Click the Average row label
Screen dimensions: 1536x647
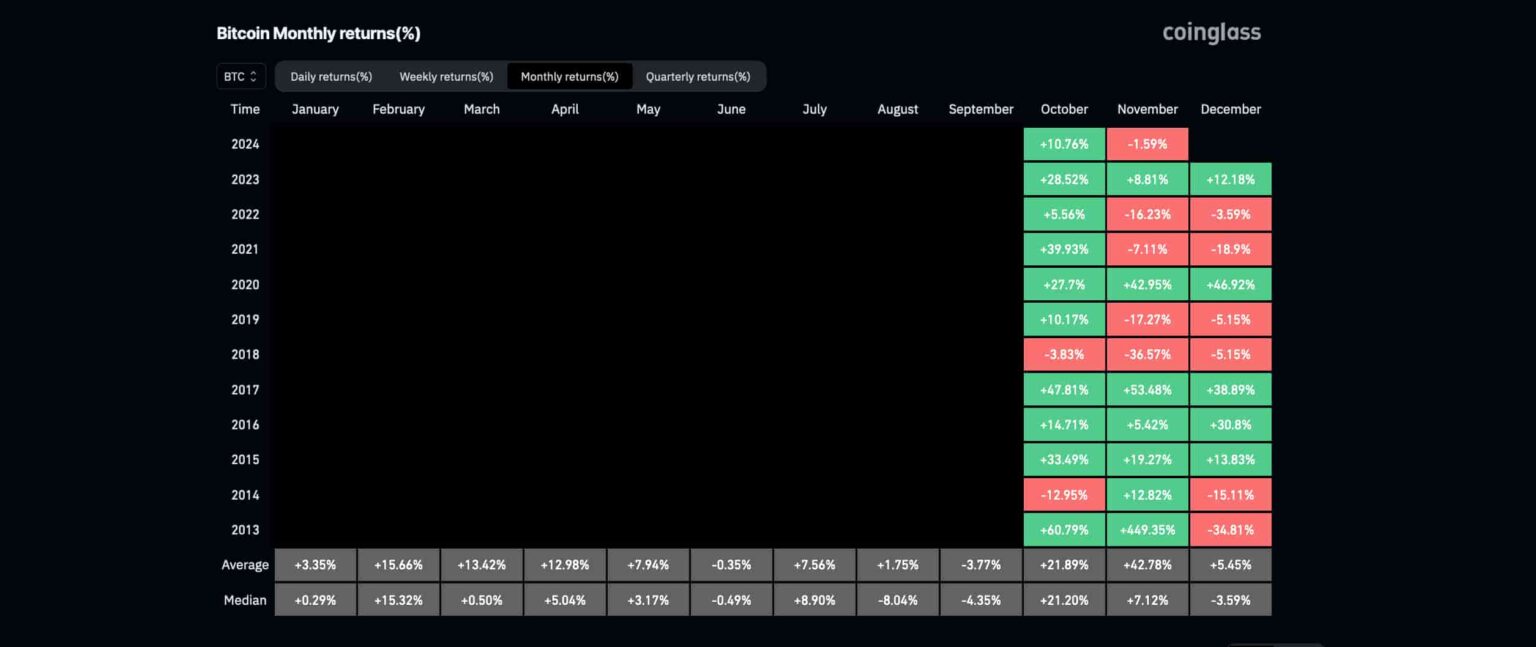[x=245, y=564]
